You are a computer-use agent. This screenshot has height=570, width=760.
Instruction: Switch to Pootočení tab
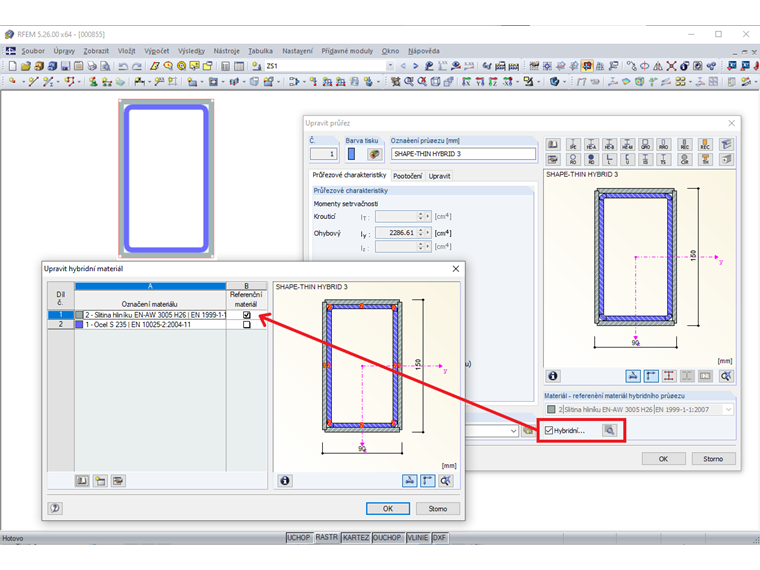point(407,176)
